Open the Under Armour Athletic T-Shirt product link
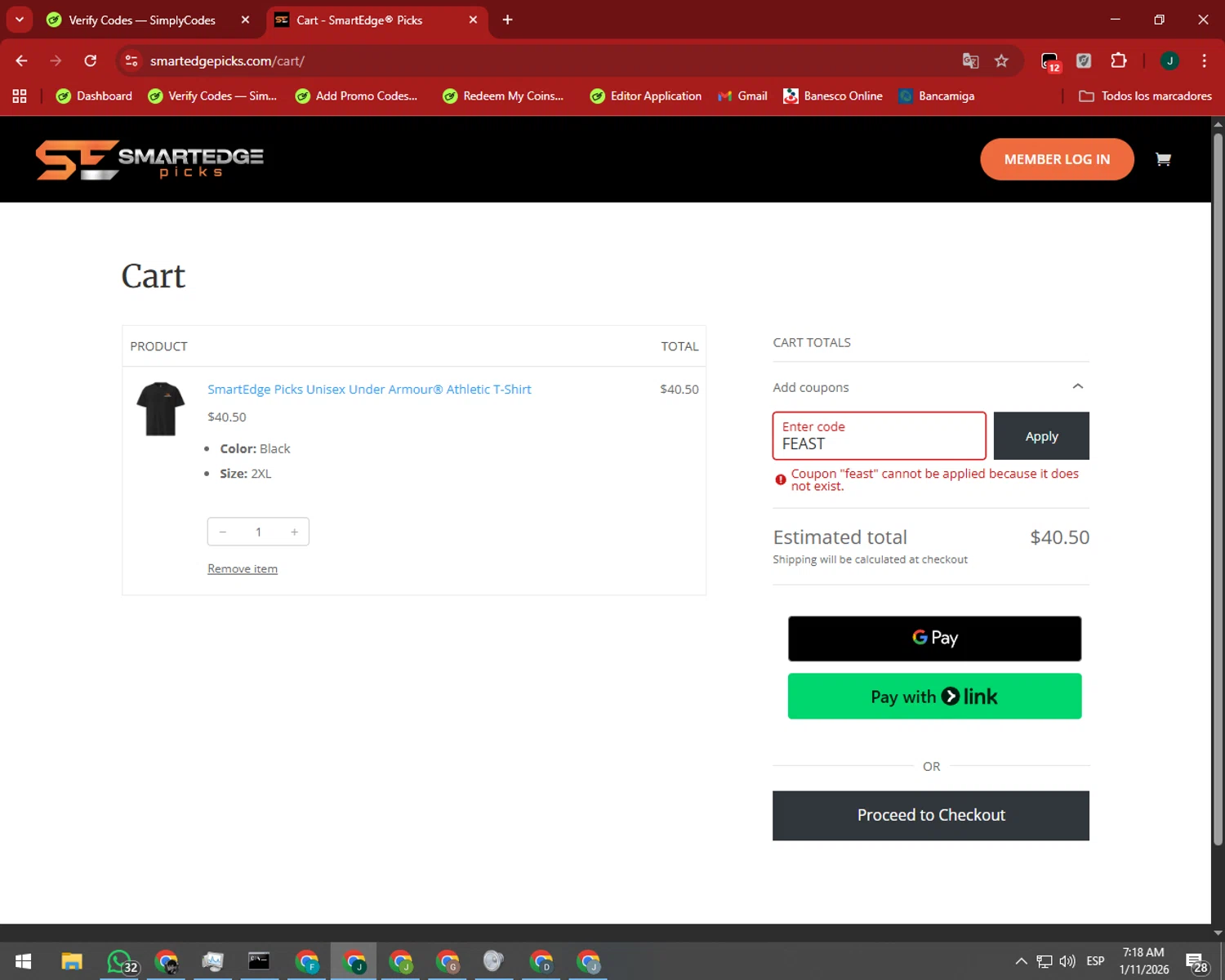 pyautogui.click(x=369, y=390)
